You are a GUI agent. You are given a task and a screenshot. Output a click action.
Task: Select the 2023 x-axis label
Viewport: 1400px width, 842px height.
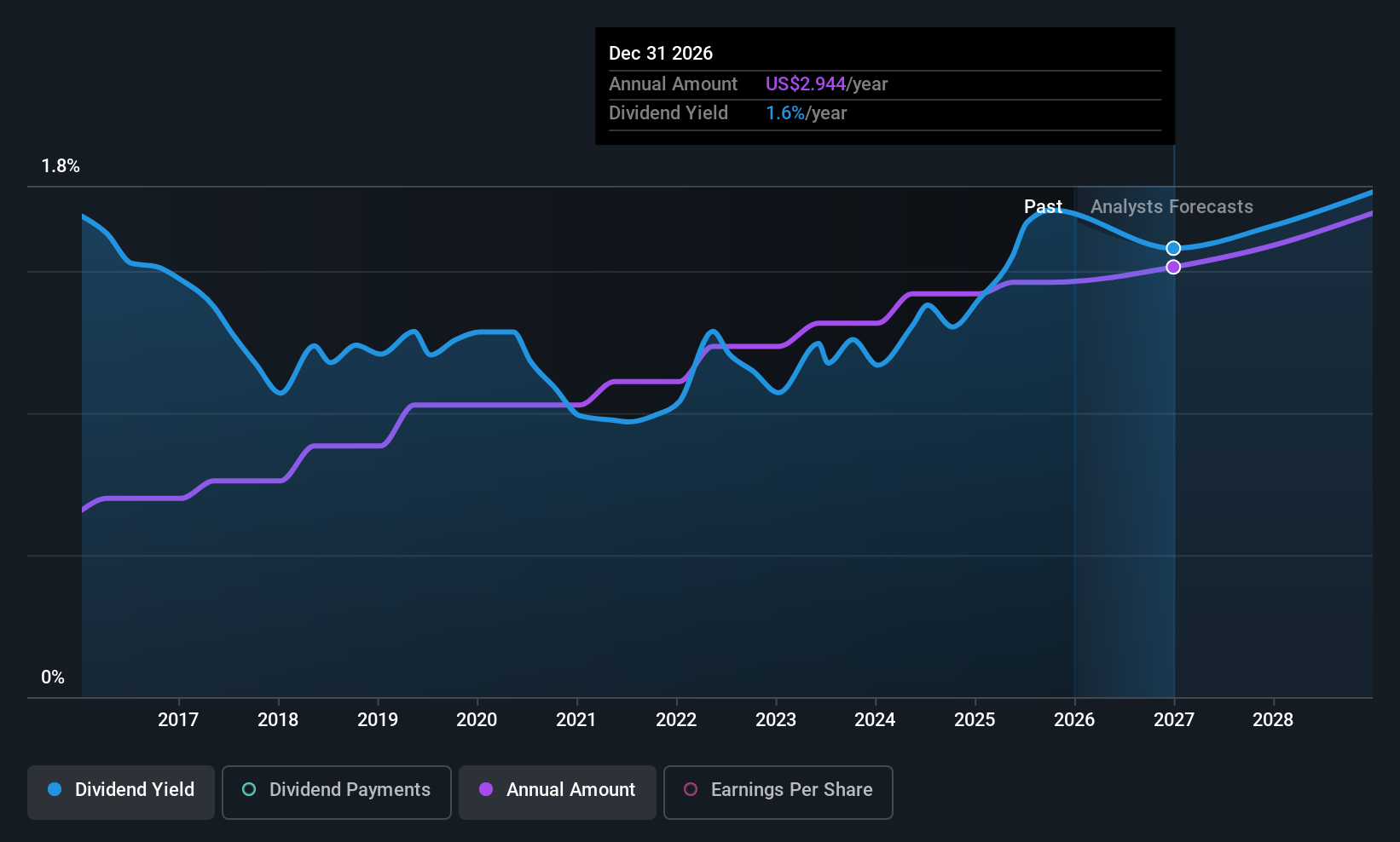point(776,720)
